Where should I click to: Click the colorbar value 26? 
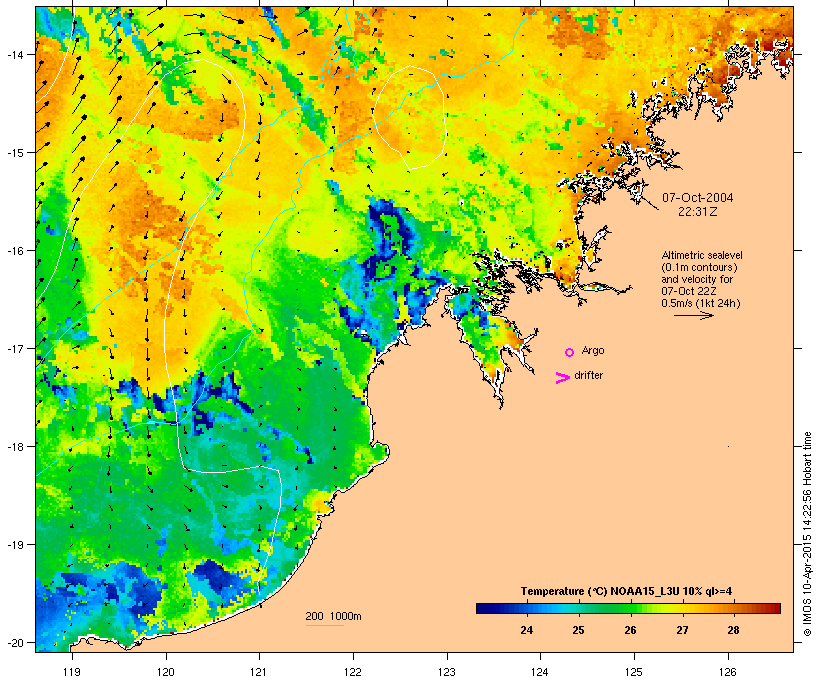click(x=630, y=630)
